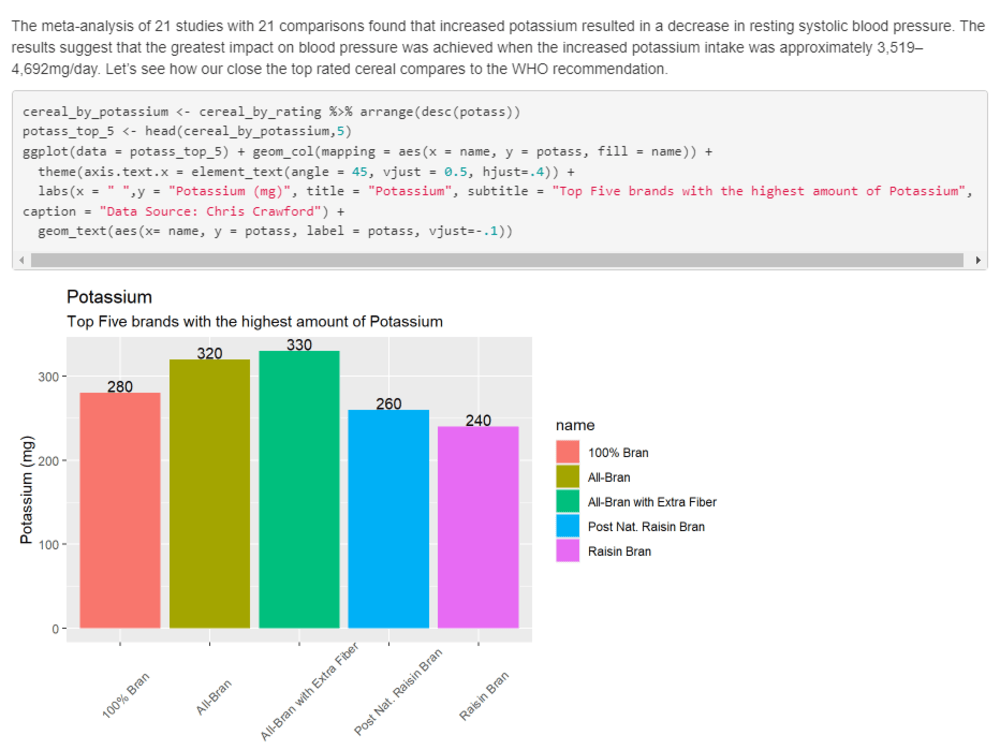The width and height of the screenshot is (1000, 750).
Task: Click the olive All-Bran bar
Action: point(209,500)
